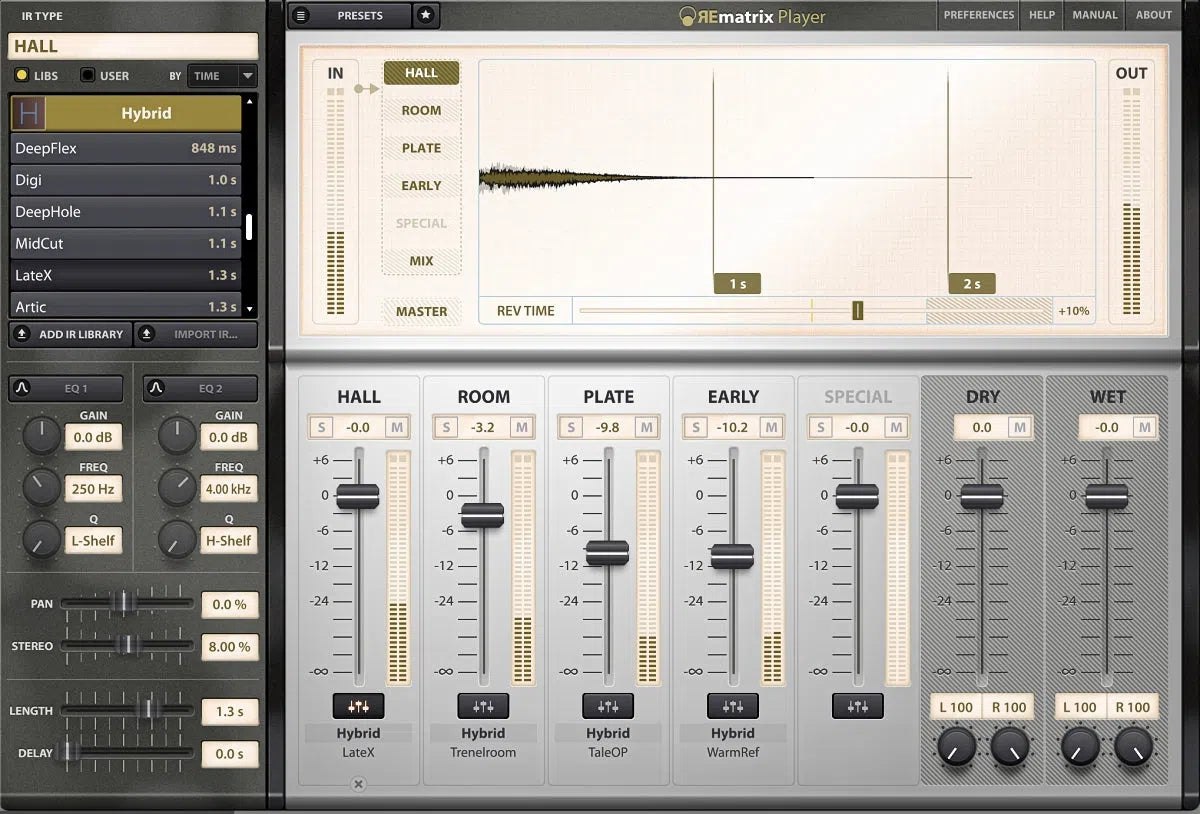Open the TIME sorting dropdown
This screenshot has height=814, width=1200.
[221, 75]
